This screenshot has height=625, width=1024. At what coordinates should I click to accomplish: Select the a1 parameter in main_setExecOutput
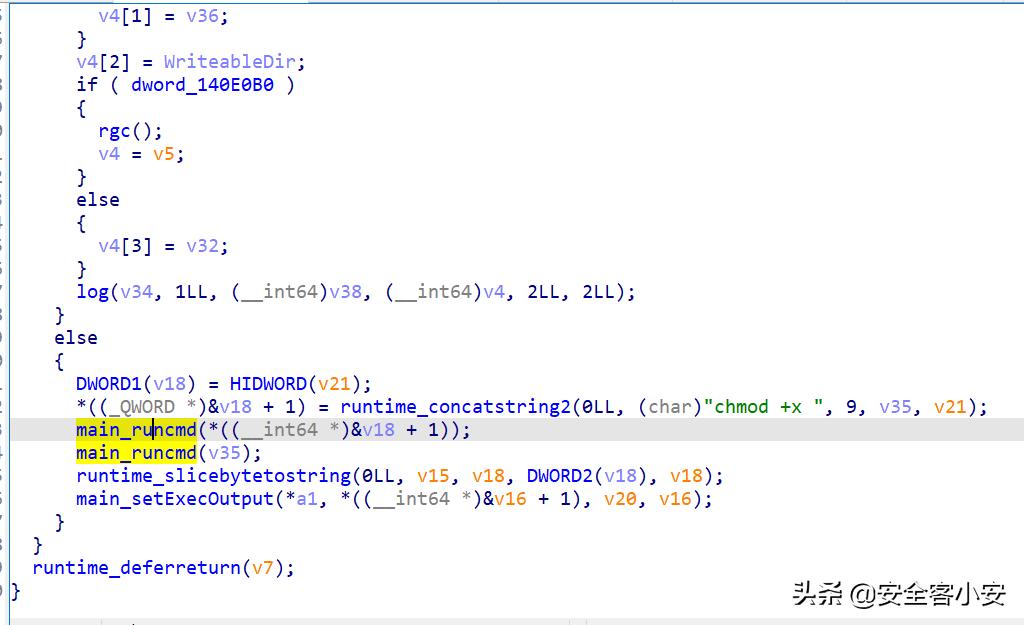click(307, 499)
